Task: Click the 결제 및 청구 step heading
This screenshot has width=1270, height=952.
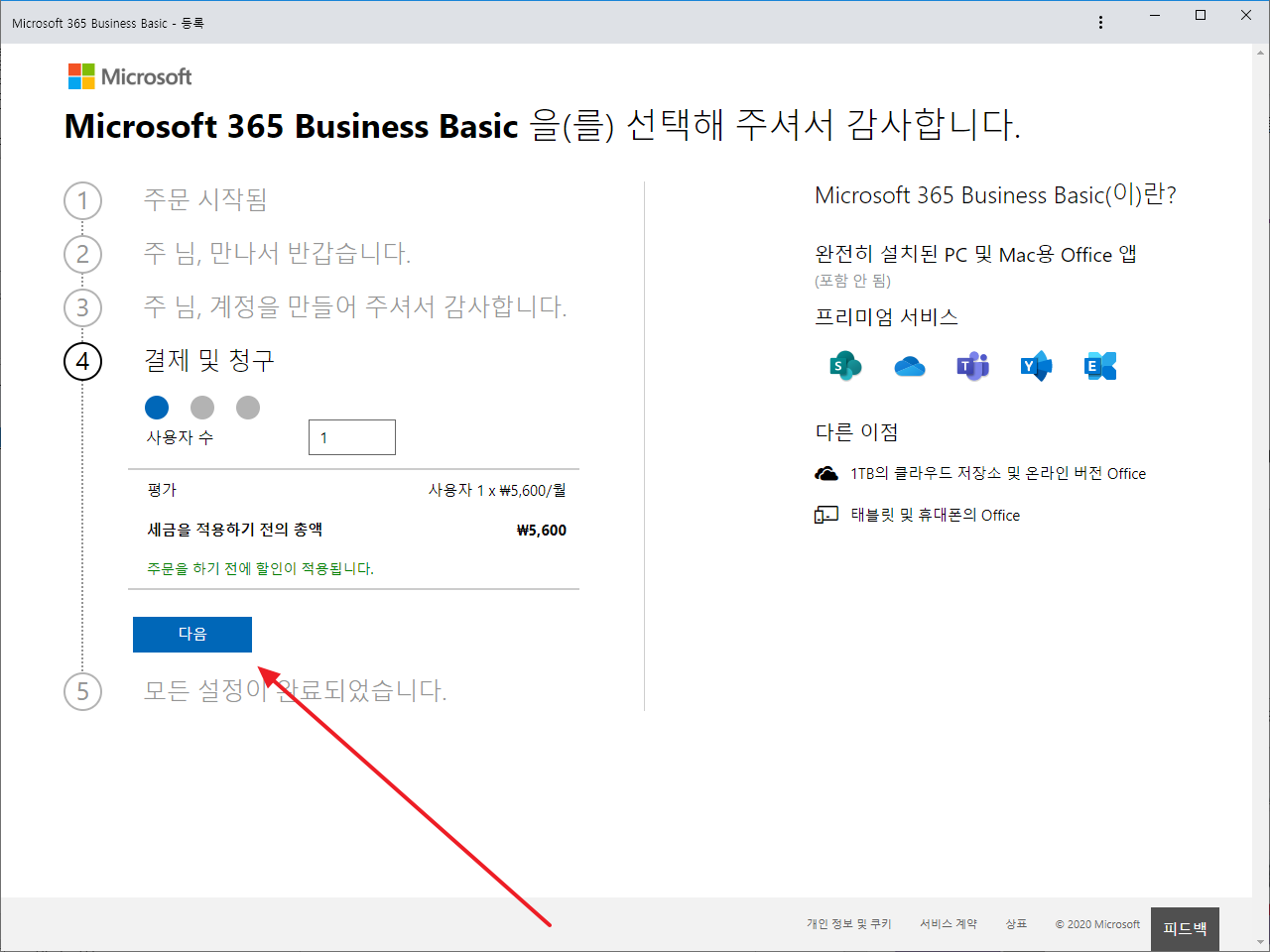Action: click(x=209, y=361)
